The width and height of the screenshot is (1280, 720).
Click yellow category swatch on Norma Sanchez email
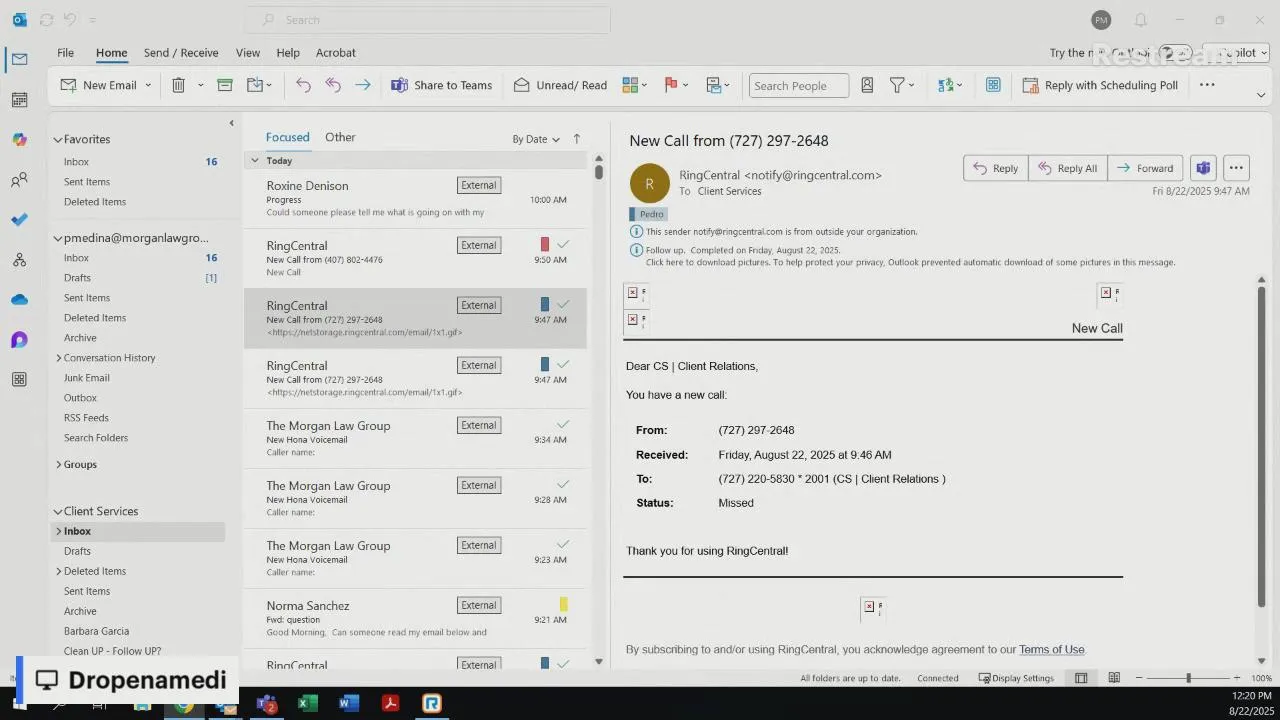[563, 605]
